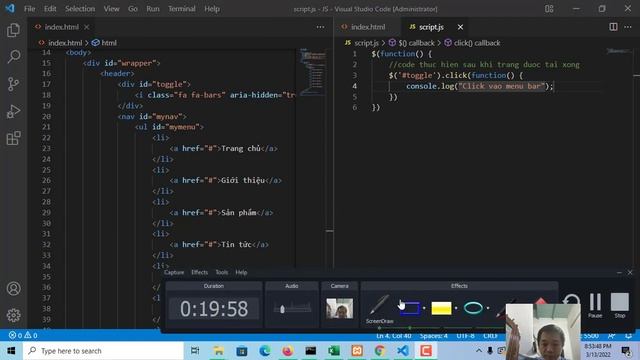This screenshot has width=640, height=360.
Task: Pick the yellow highlight effect swatch
Action: (x=441, y=308)
